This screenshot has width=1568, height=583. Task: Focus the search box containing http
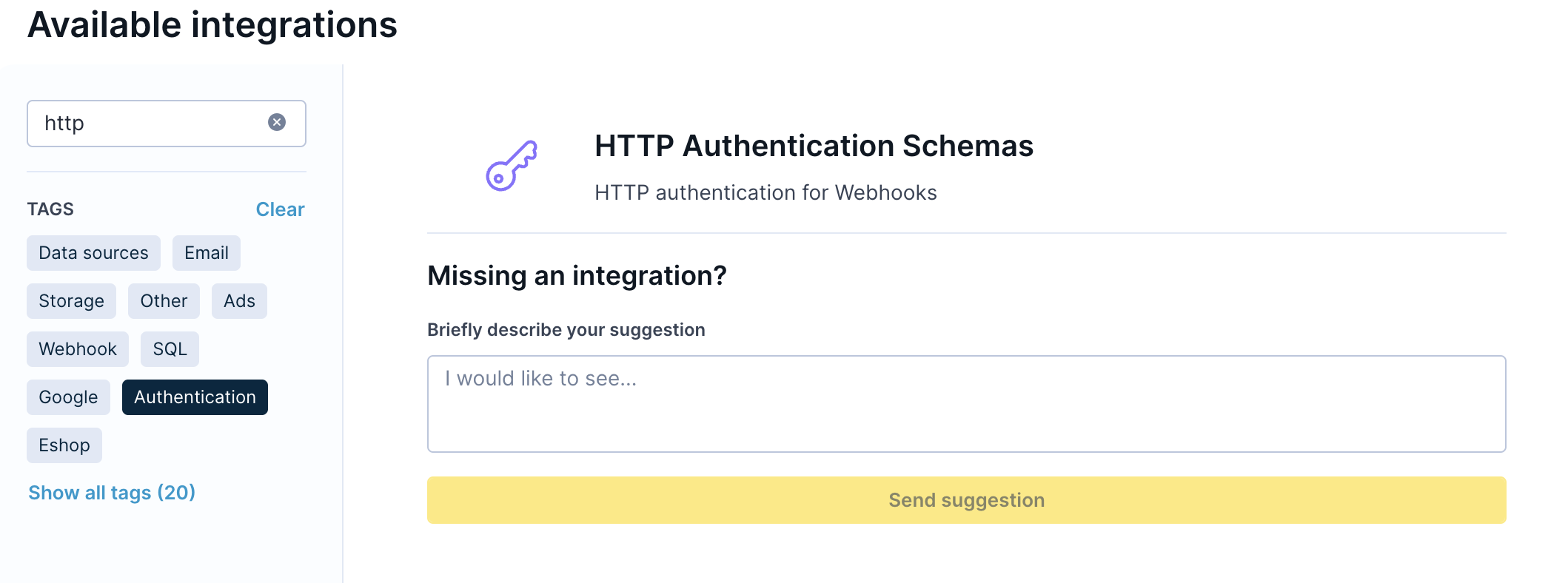(x=148, y=124)
